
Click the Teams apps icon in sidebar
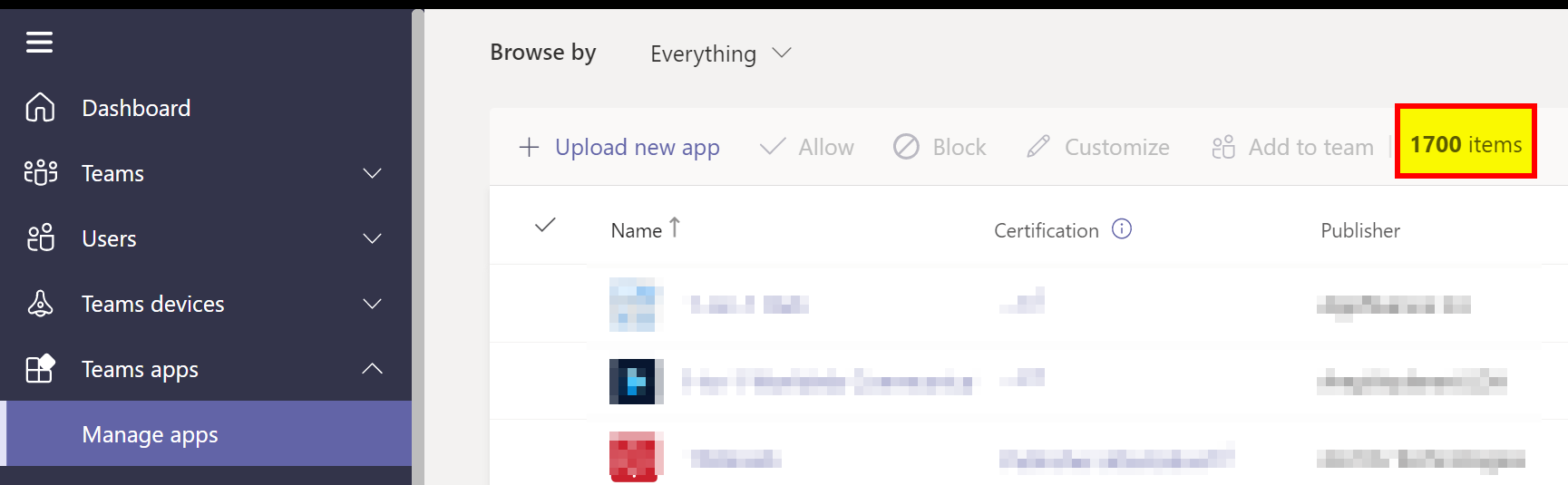click(x=40, y=369)
